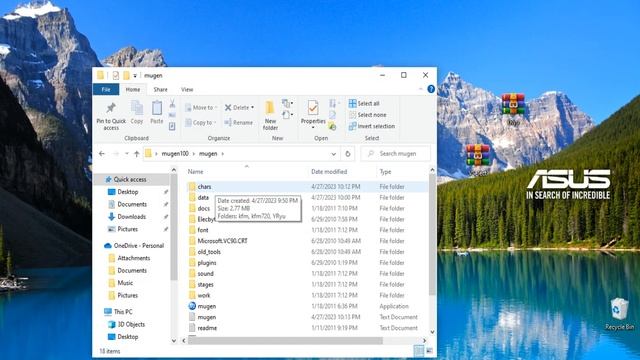Open the Easy access dropdown
Screen dimensions: 640x360
click(x=287, y=115)
